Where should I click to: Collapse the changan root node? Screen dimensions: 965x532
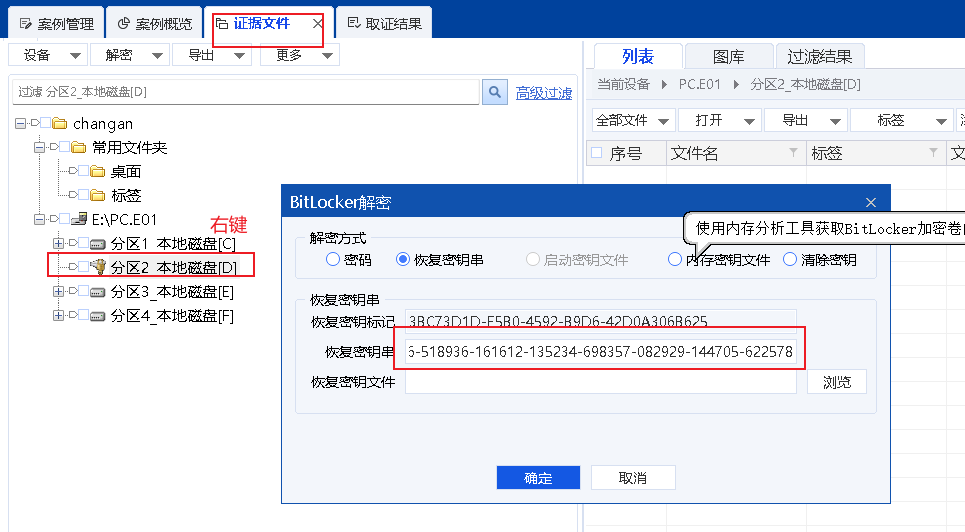(x=20, y=124)
